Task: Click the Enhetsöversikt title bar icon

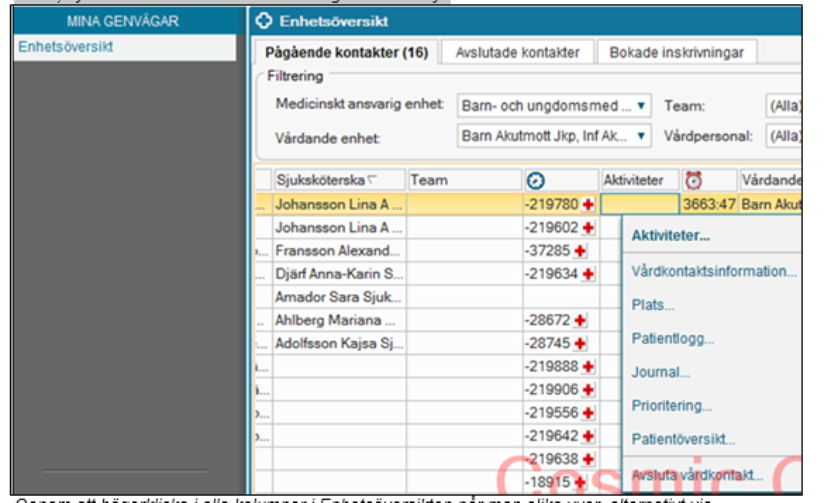Action: point(264,21)
